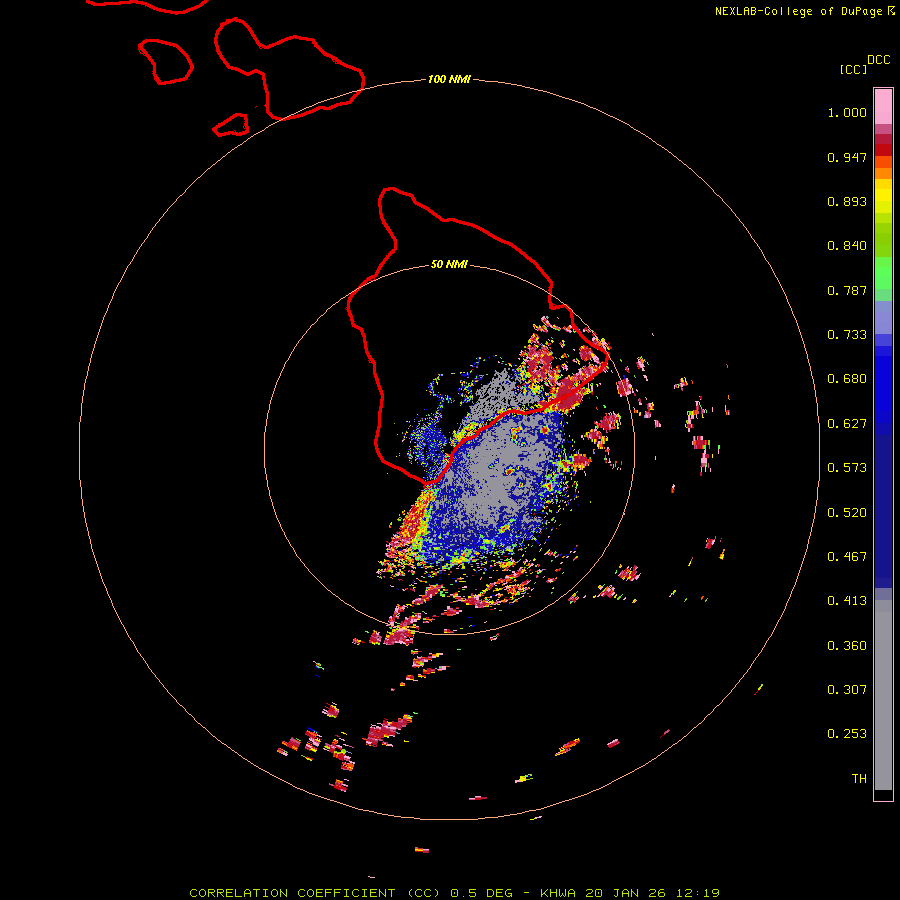Click the 0.893 scale value
The height and width of the screenshot is (900, 900).
(847, 201)
